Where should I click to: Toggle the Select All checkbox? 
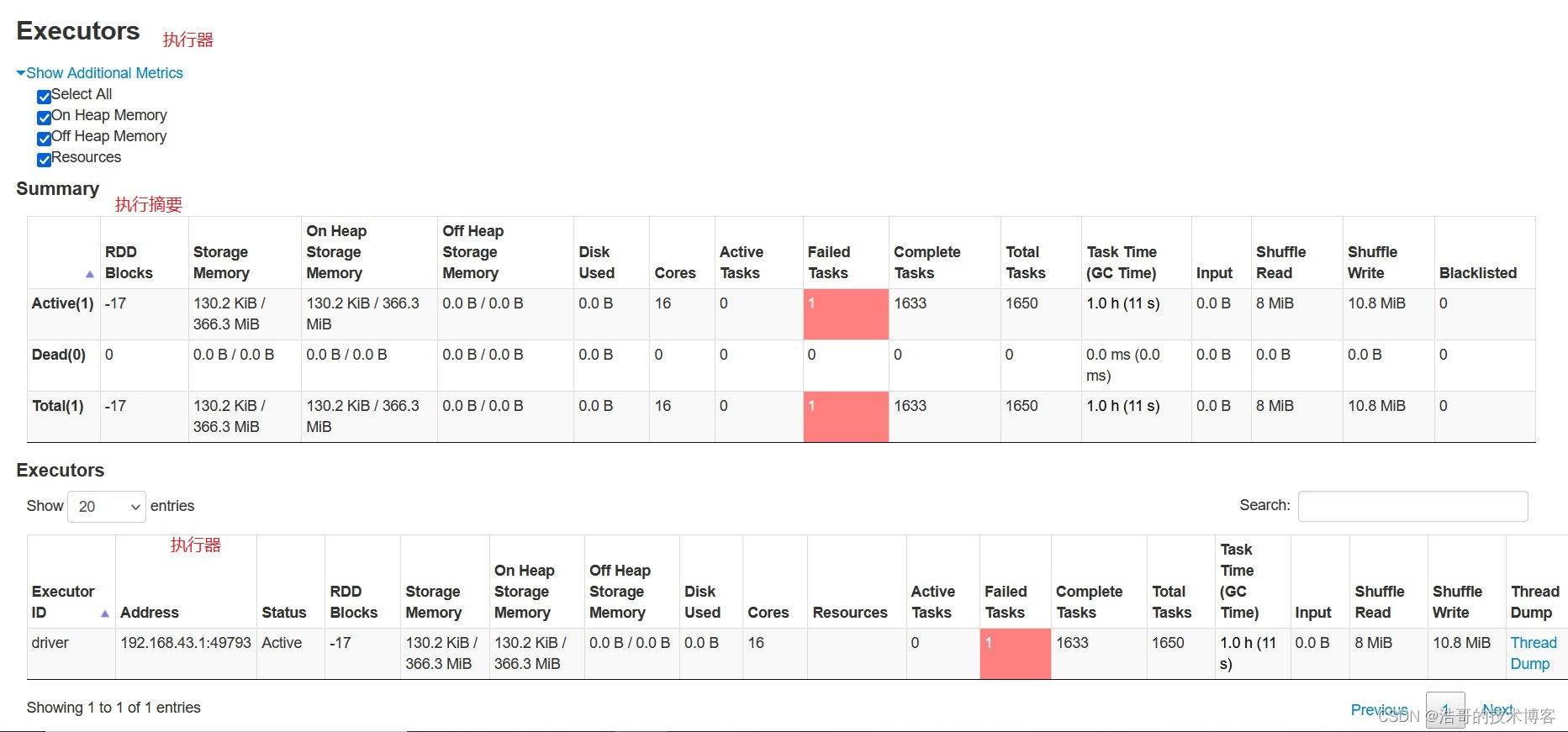click(x=44, y=96)
